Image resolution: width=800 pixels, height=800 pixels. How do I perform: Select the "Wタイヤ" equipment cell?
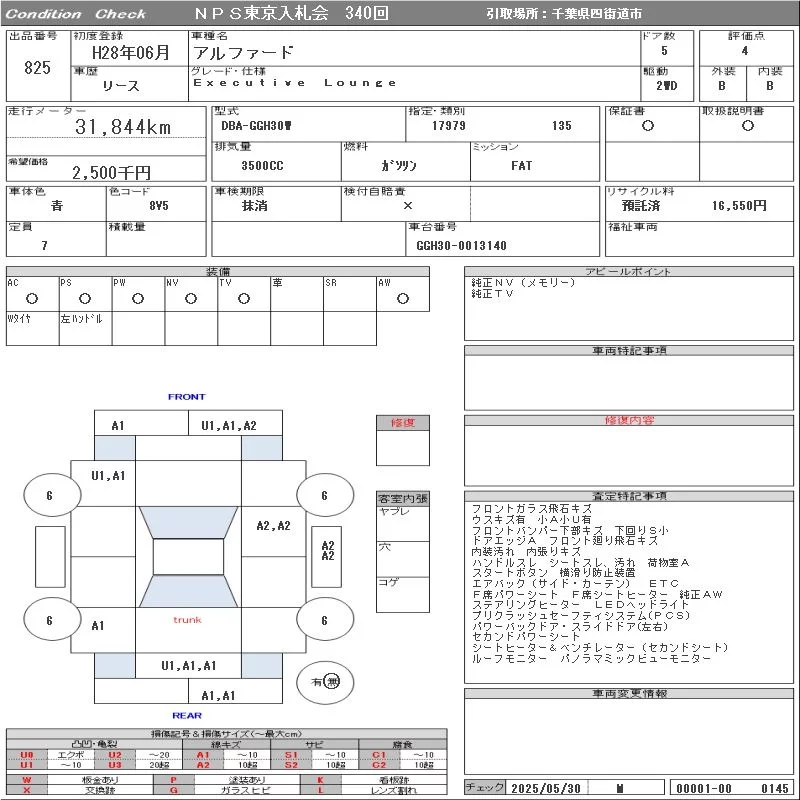coord(33,329)
